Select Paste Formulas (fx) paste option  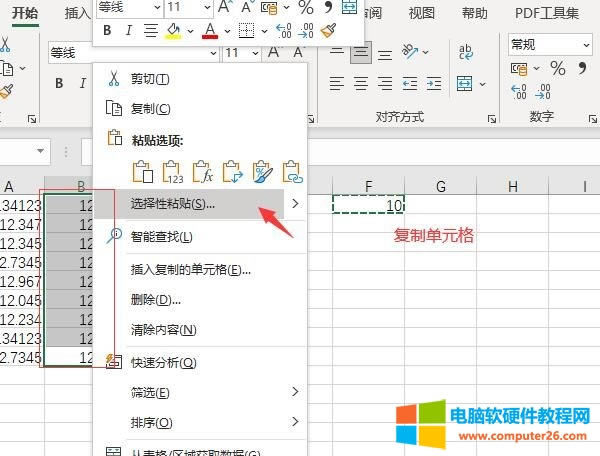coord(202,172)
